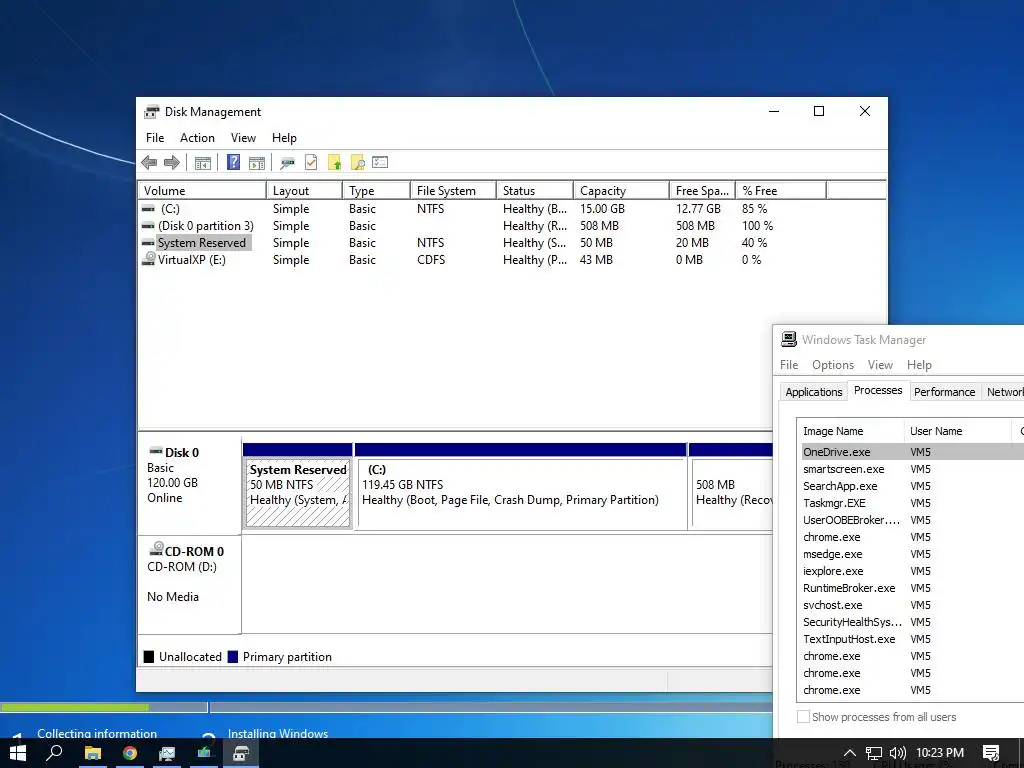Sort processes by Image Name header

coord(852,431)
